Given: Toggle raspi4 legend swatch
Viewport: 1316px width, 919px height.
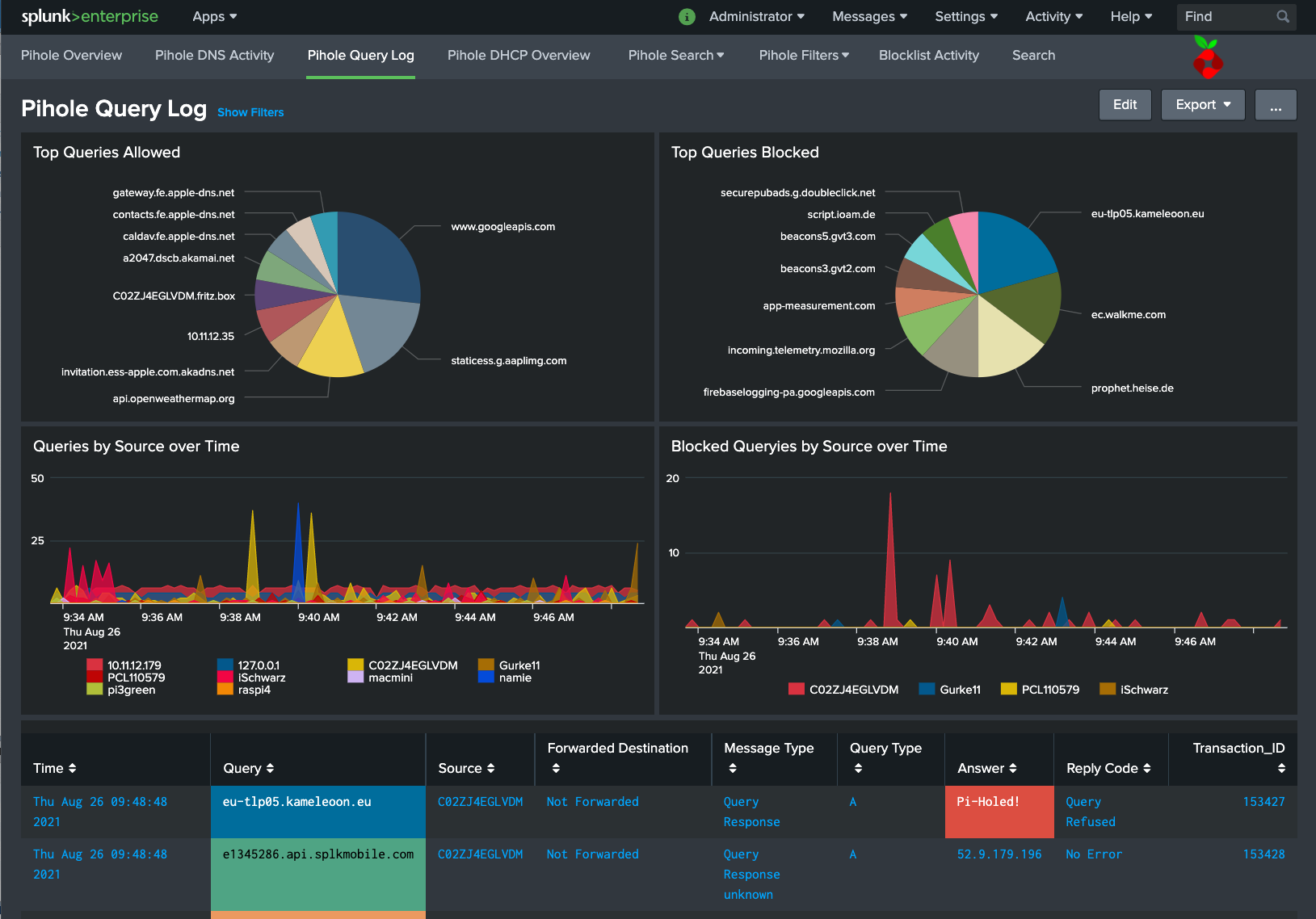Looking at the screenshot, I should click(x=225, y=690).
